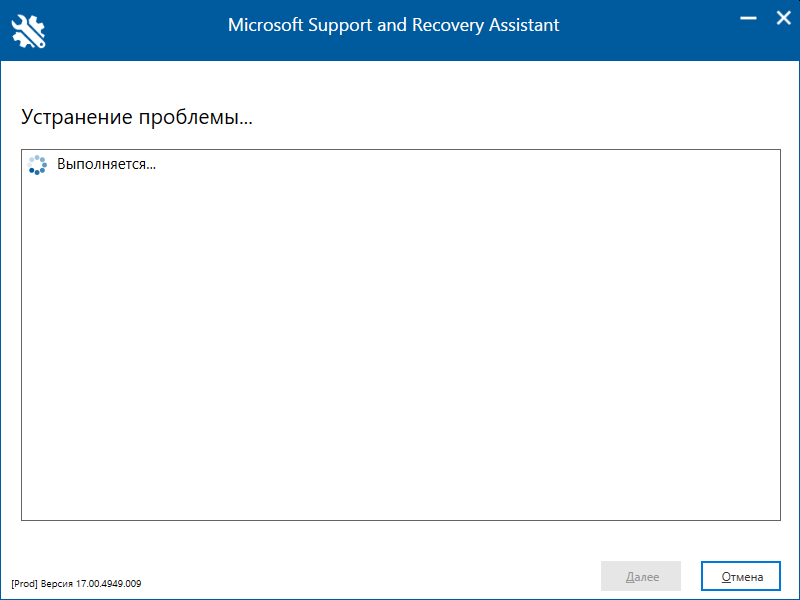Click the spinning progress indicator icon

(x=37, y=165)
